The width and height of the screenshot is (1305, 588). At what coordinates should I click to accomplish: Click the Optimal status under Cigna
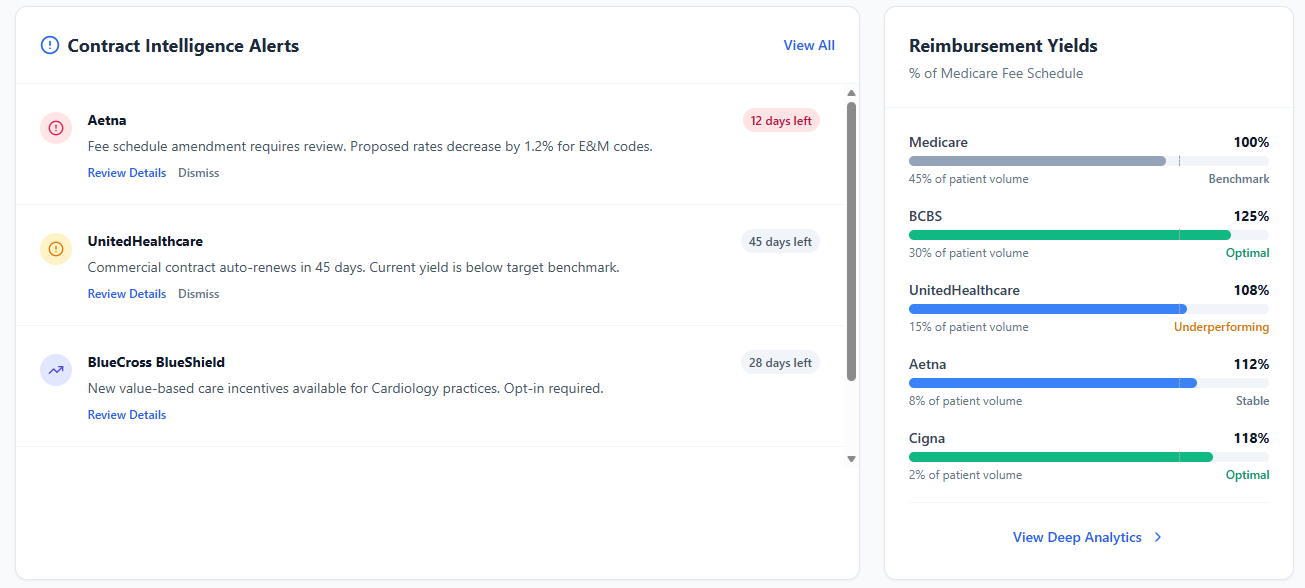1248,476
